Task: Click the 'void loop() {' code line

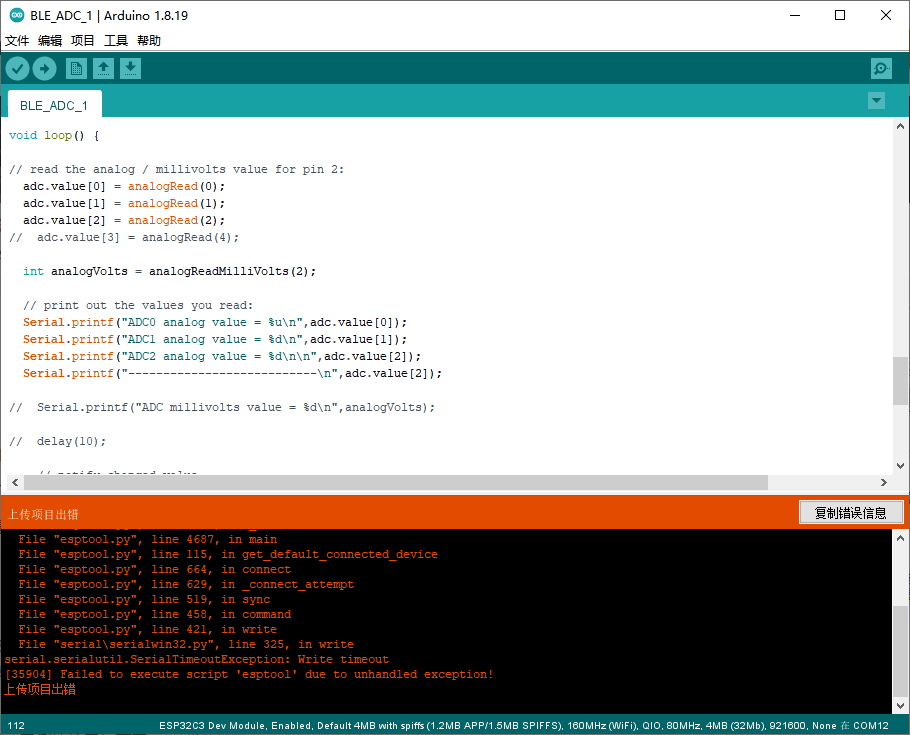Action: pyautogui.click(x=55, y=135)
